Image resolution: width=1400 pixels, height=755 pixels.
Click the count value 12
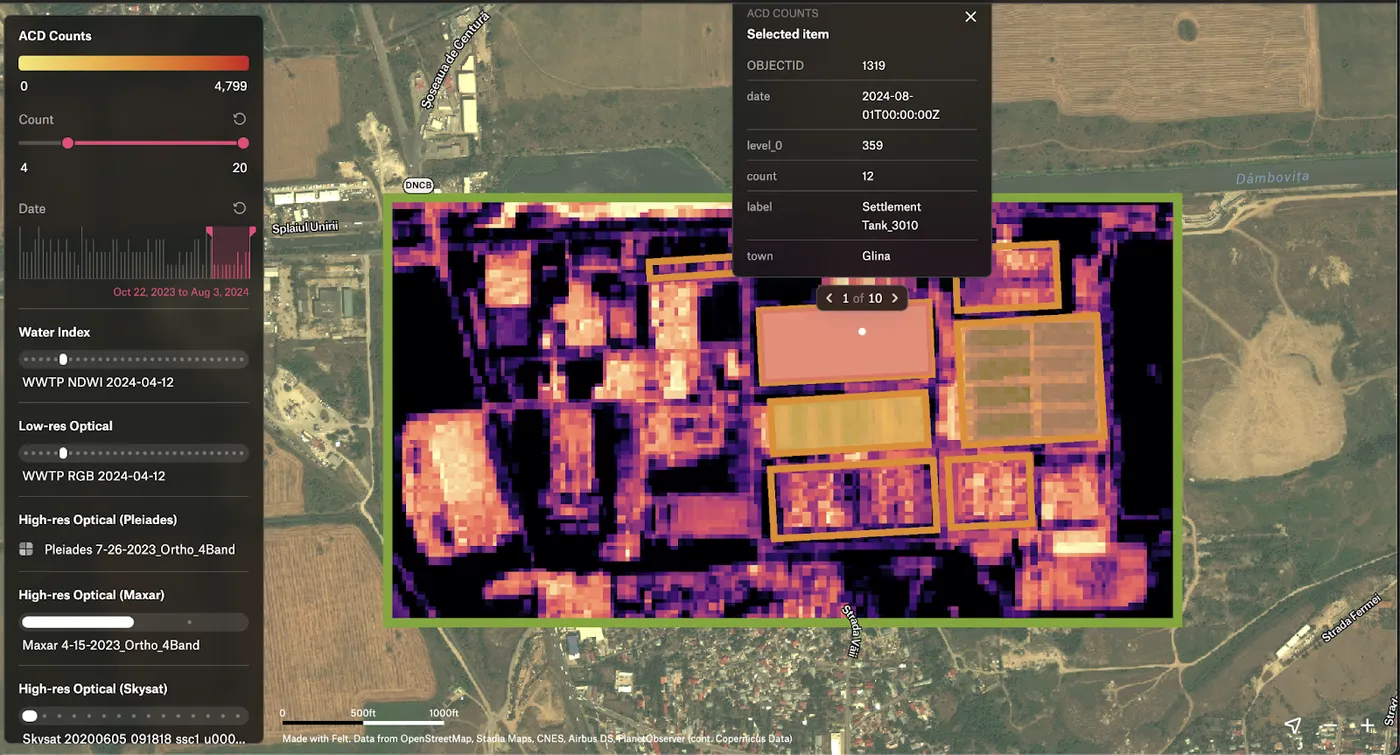pos(868,176)
